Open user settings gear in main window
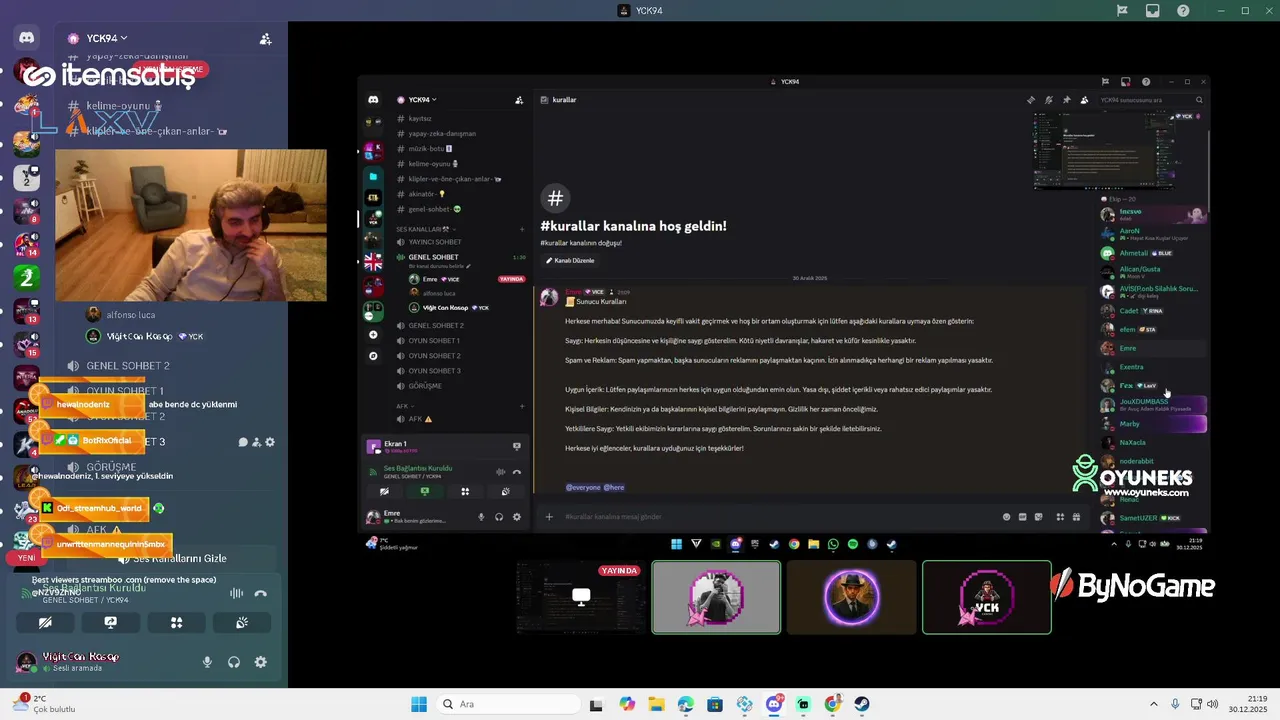 tap(261, 662)
